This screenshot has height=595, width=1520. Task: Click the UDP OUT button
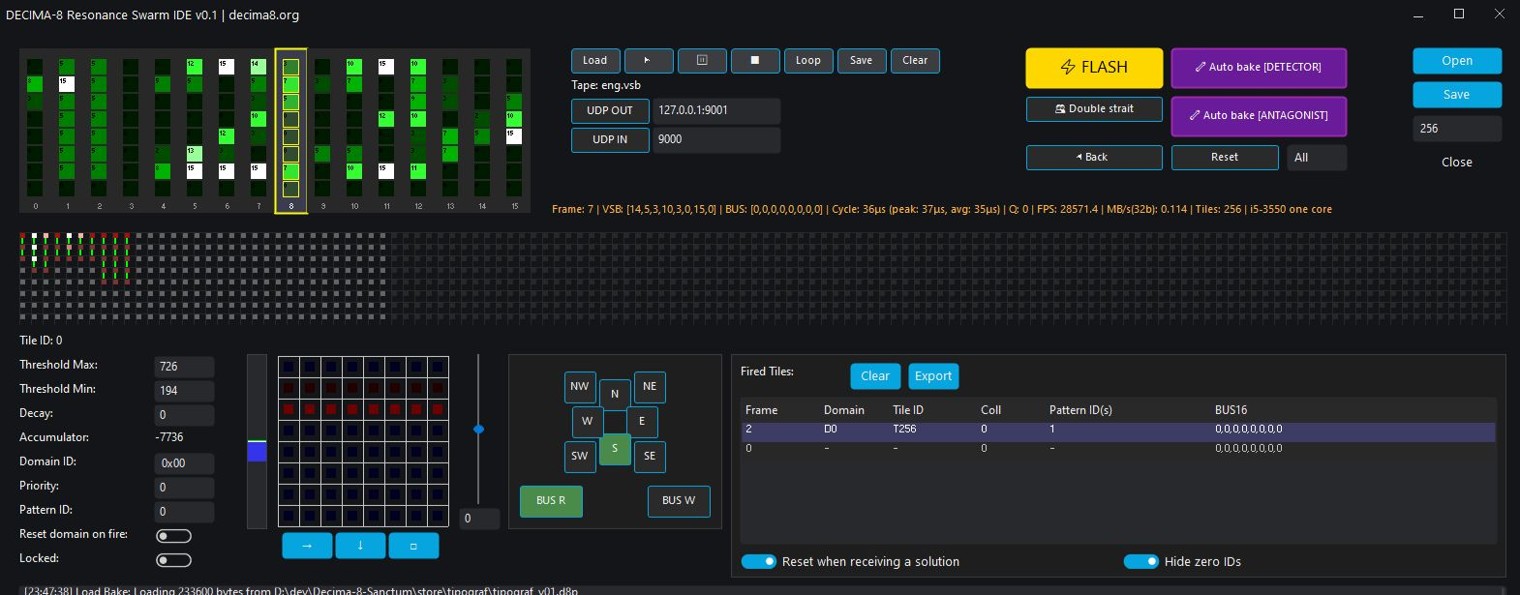pyautogui.click(x=610, y=111)
